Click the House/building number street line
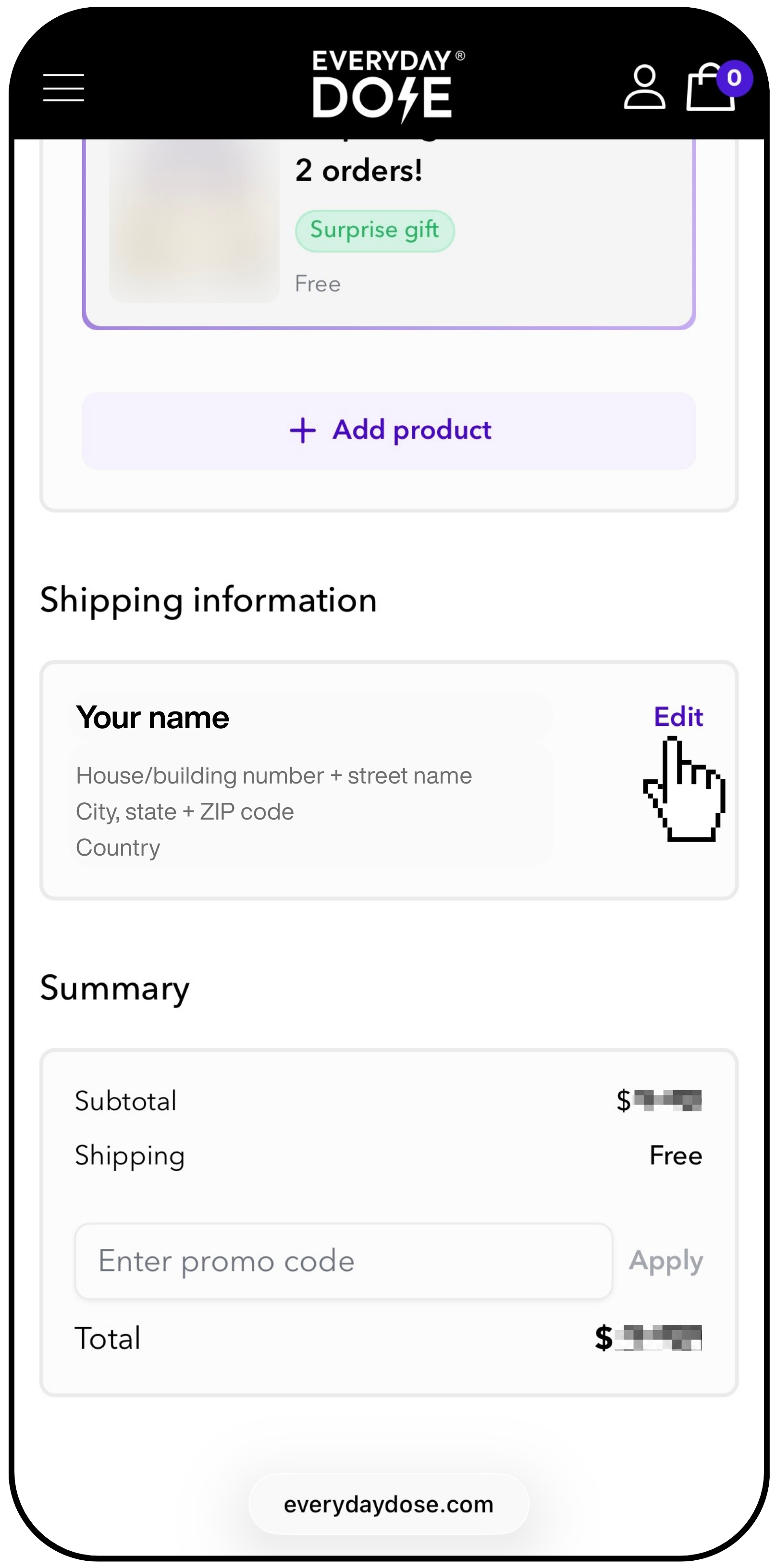 click(274, 776)
